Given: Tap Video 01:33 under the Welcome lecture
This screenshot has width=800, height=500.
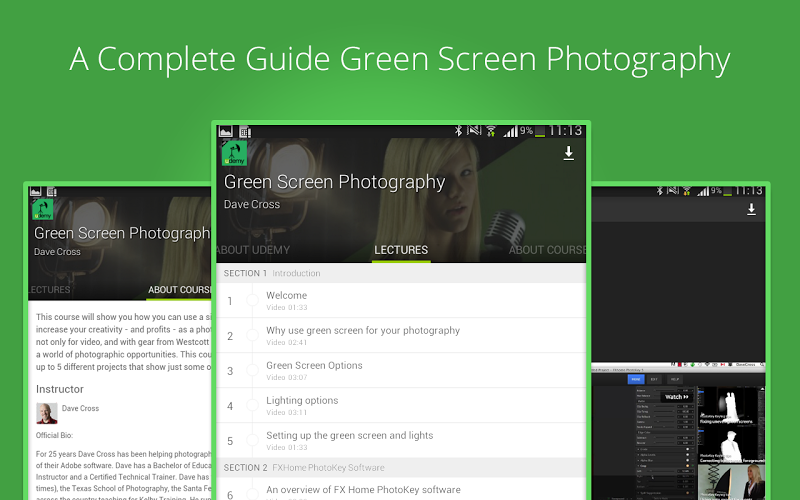Looking at the screenshot, I should click(x=286, y=308).
